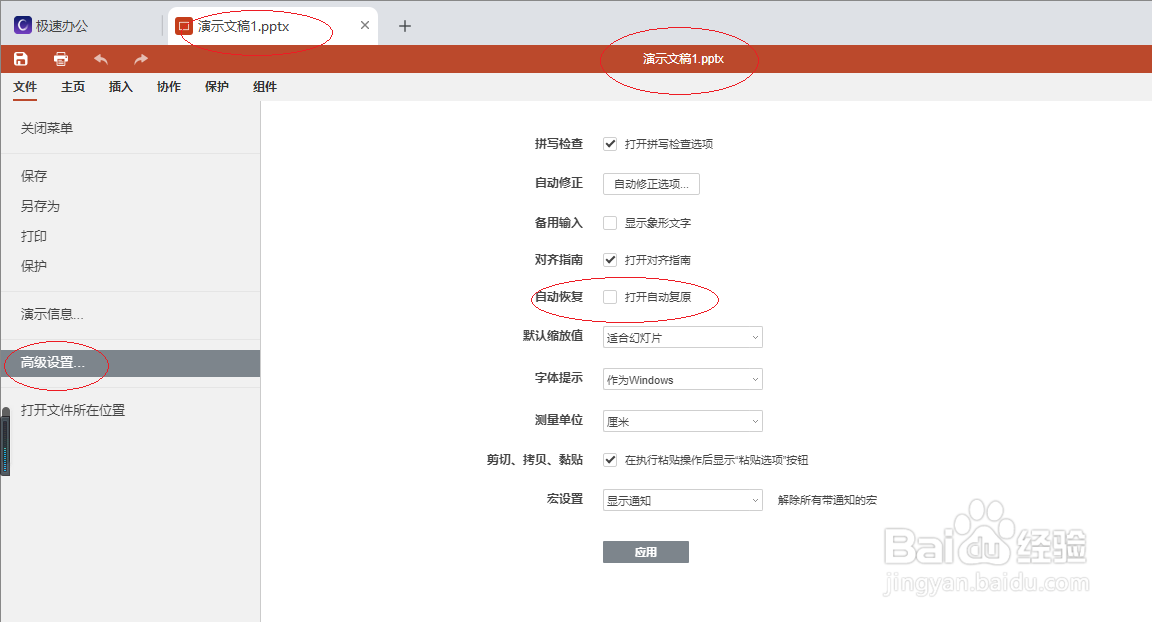Click the 应用 button

click(x=645, y=551)
